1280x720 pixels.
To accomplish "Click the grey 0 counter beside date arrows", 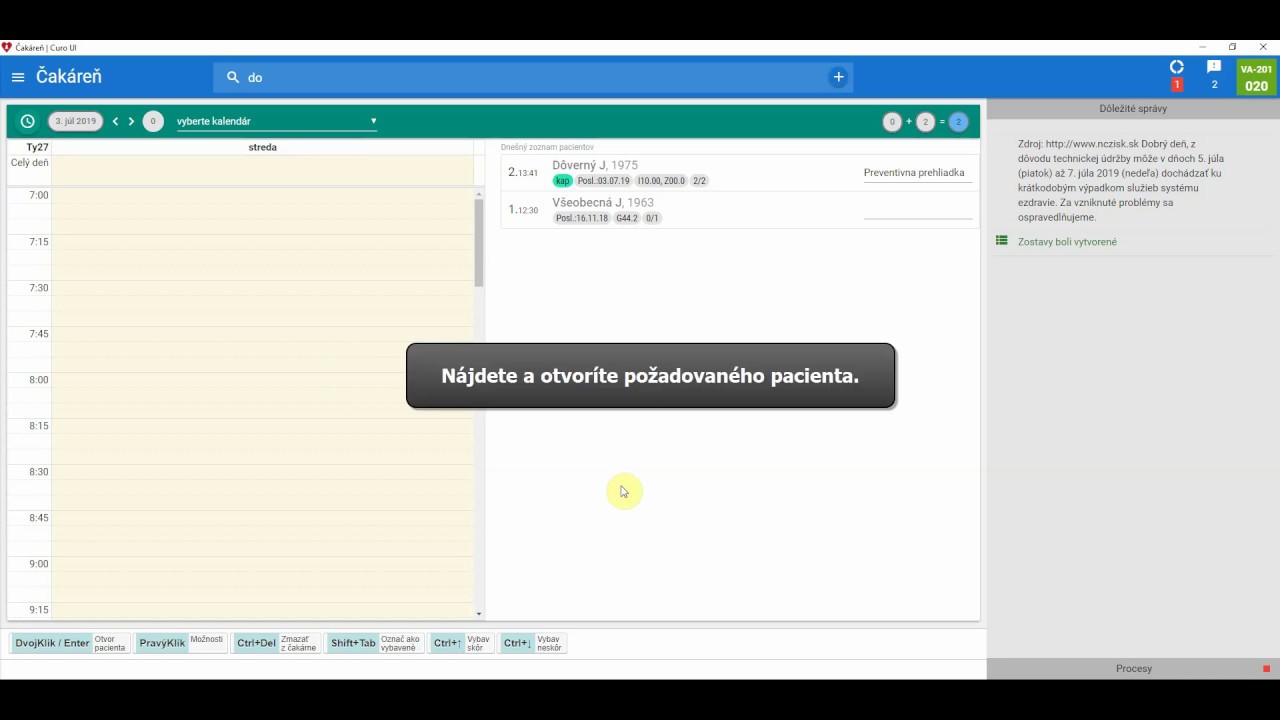I will coord(153,121).
